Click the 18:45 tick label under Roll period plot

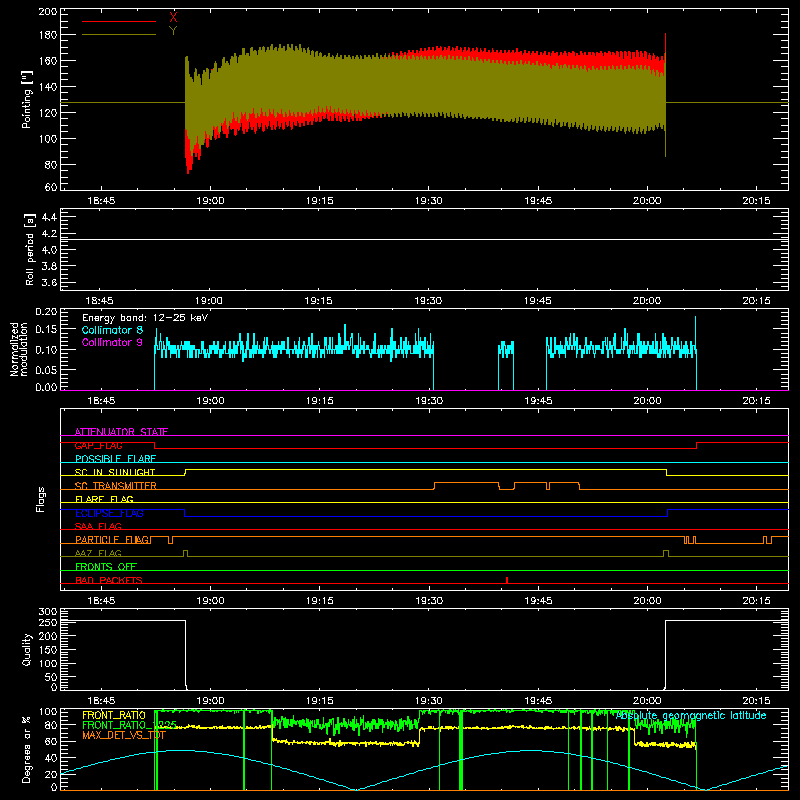tap(99, 301)
